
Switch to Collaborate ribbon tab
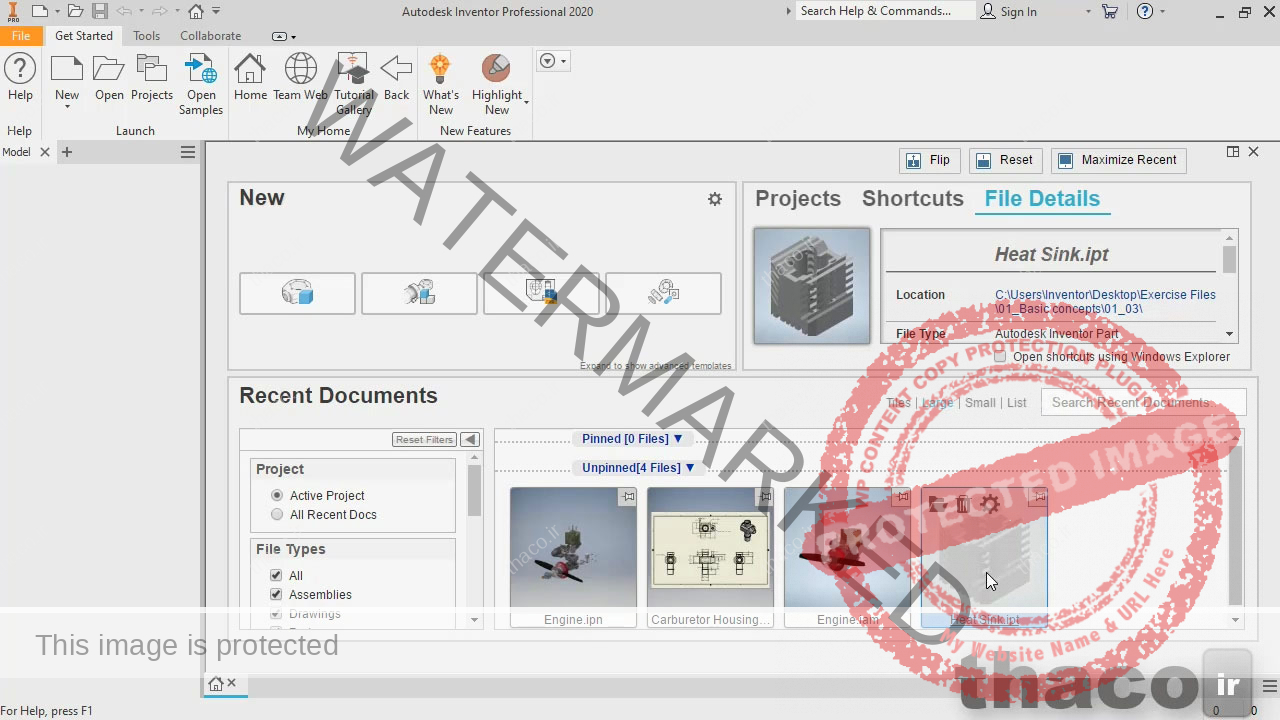tap(210, 35)
